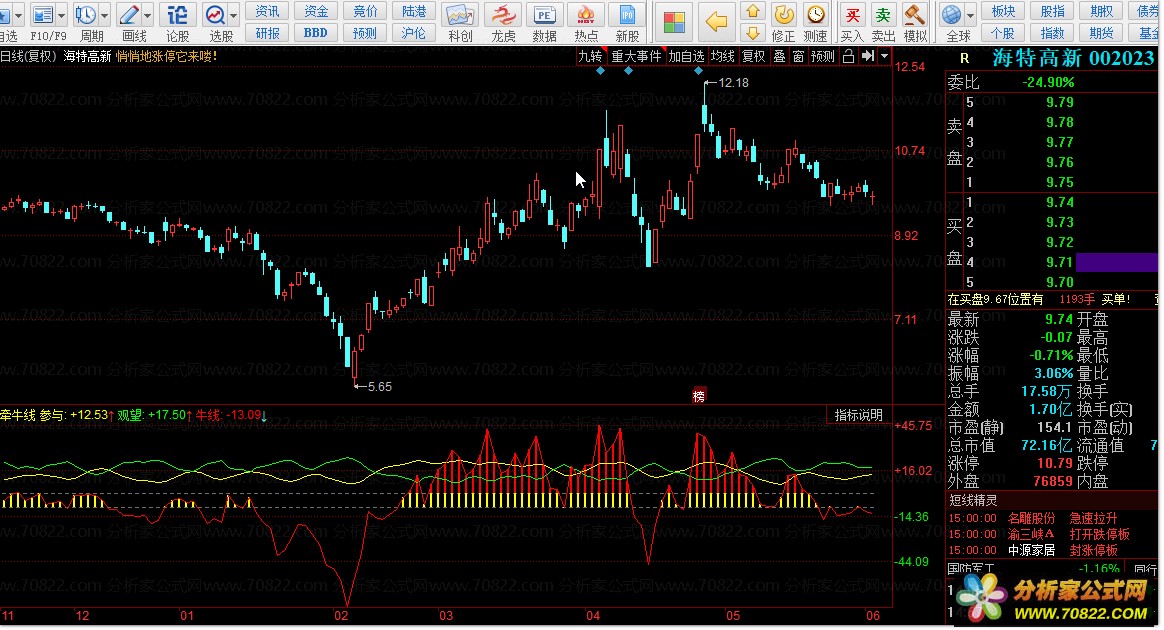Click the 期货 futures button
This screenshot has height=630, width=1164.
pos(1101,33)
